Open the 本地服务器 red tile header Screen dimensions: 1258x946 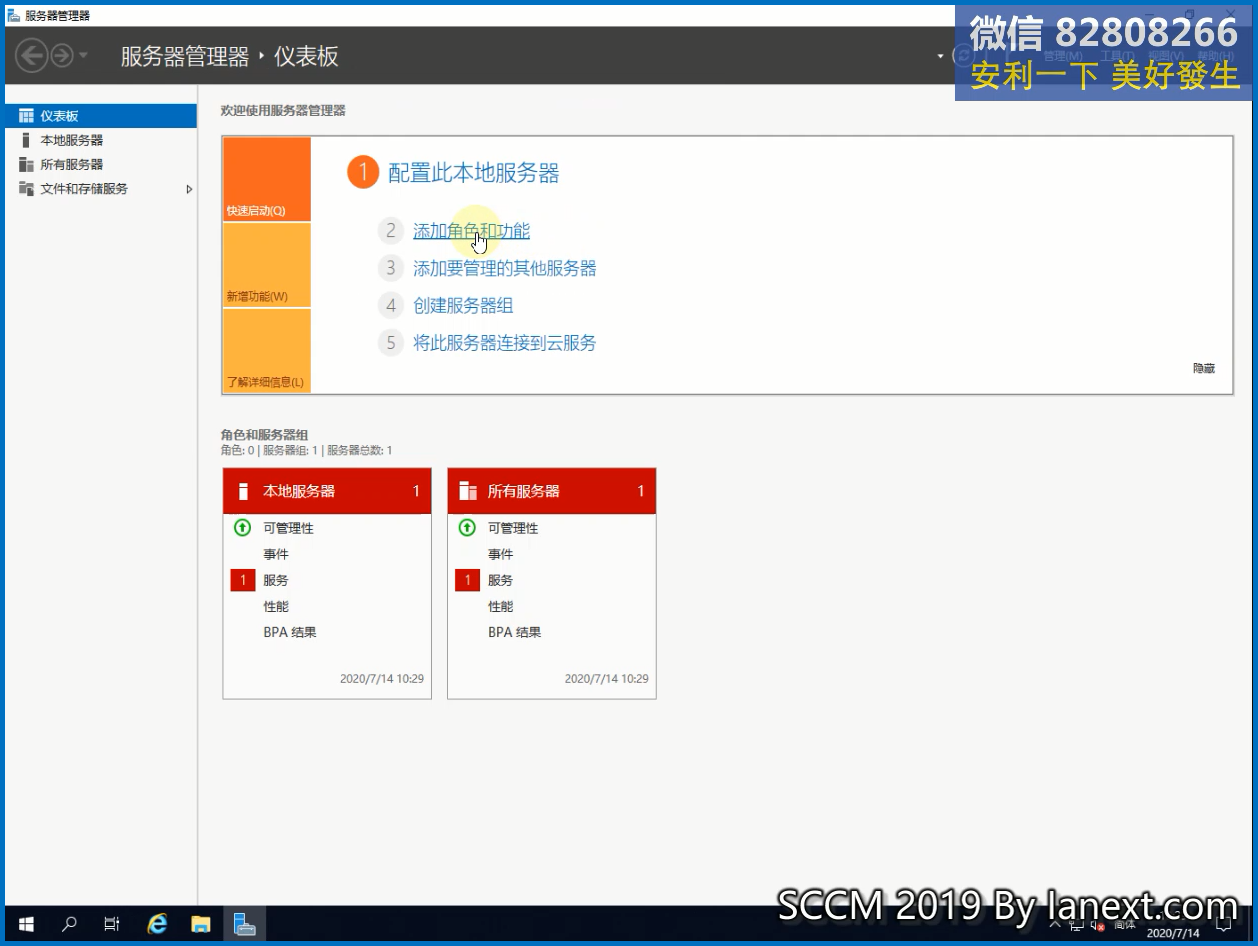327,491
